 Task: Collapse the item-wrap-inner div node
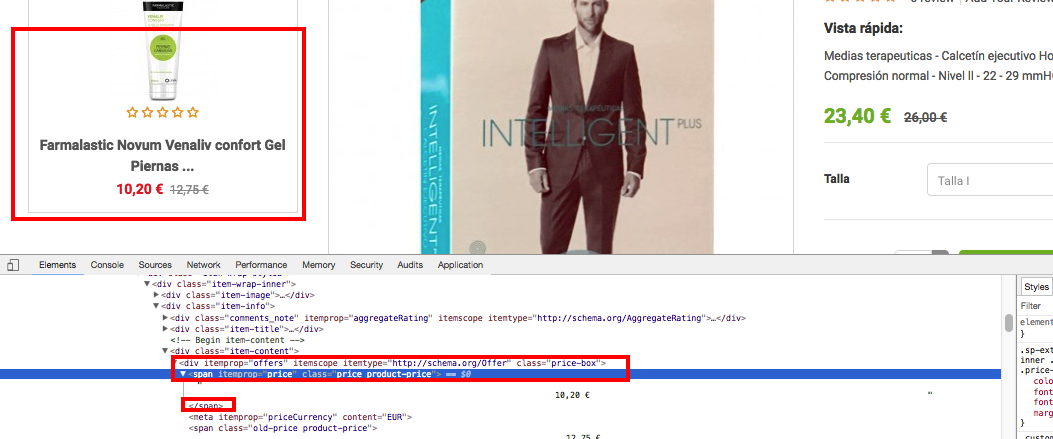coord(147,284)
